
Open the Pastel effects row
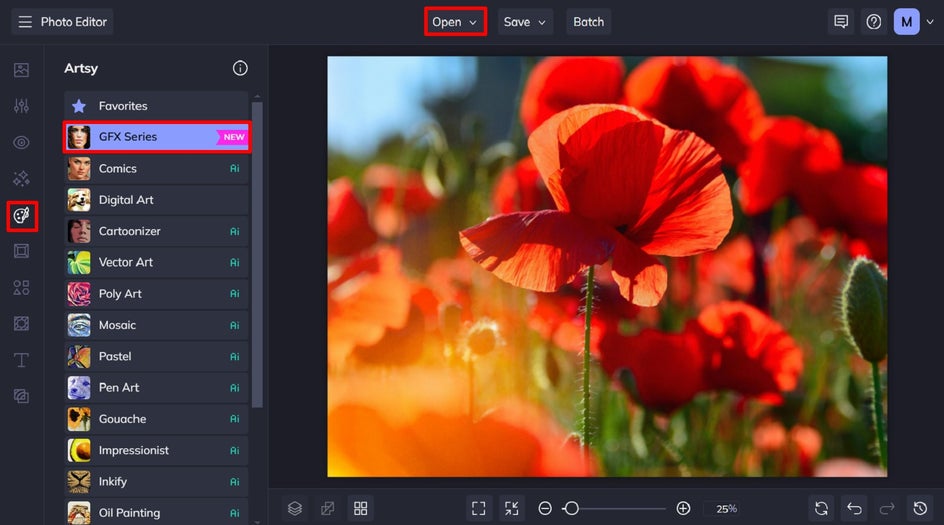pyautogui.click(x=157, y=356)
